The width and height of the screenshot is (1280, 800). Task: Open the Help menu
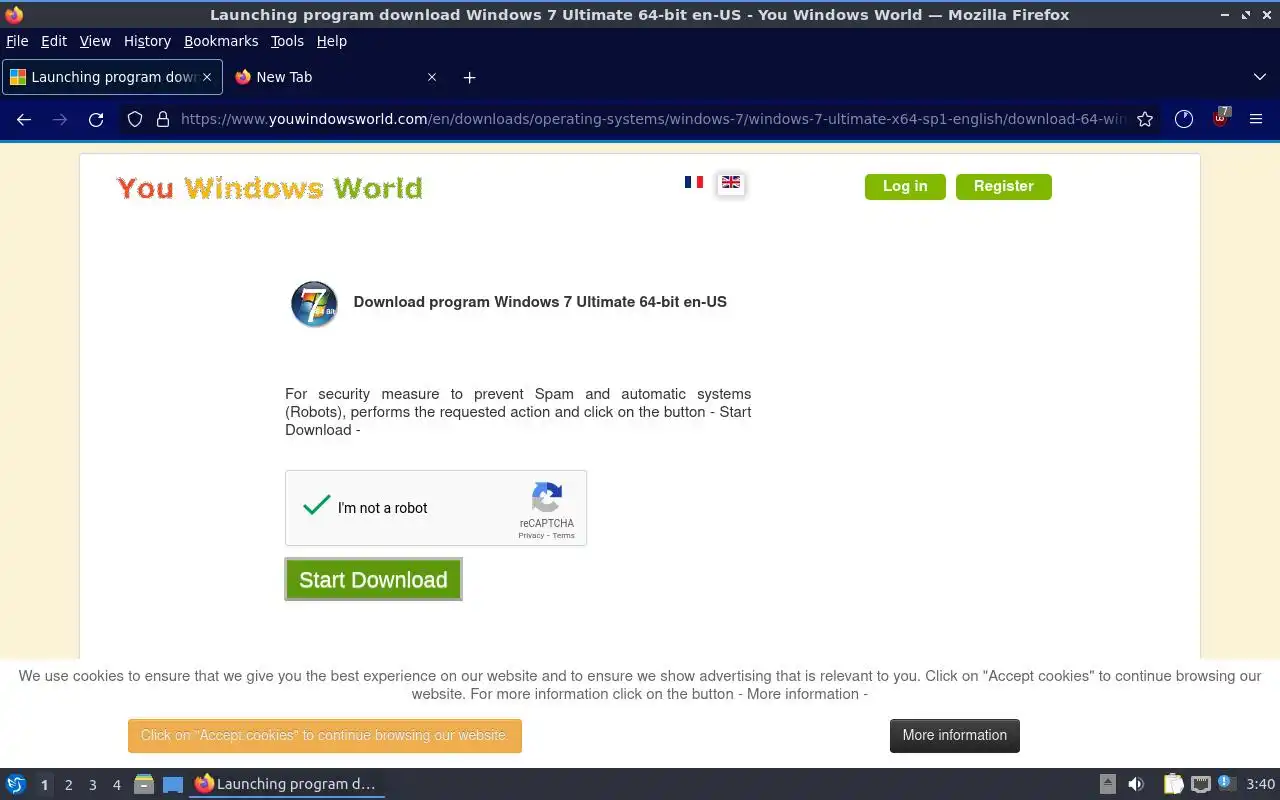[x=332, y=41]
